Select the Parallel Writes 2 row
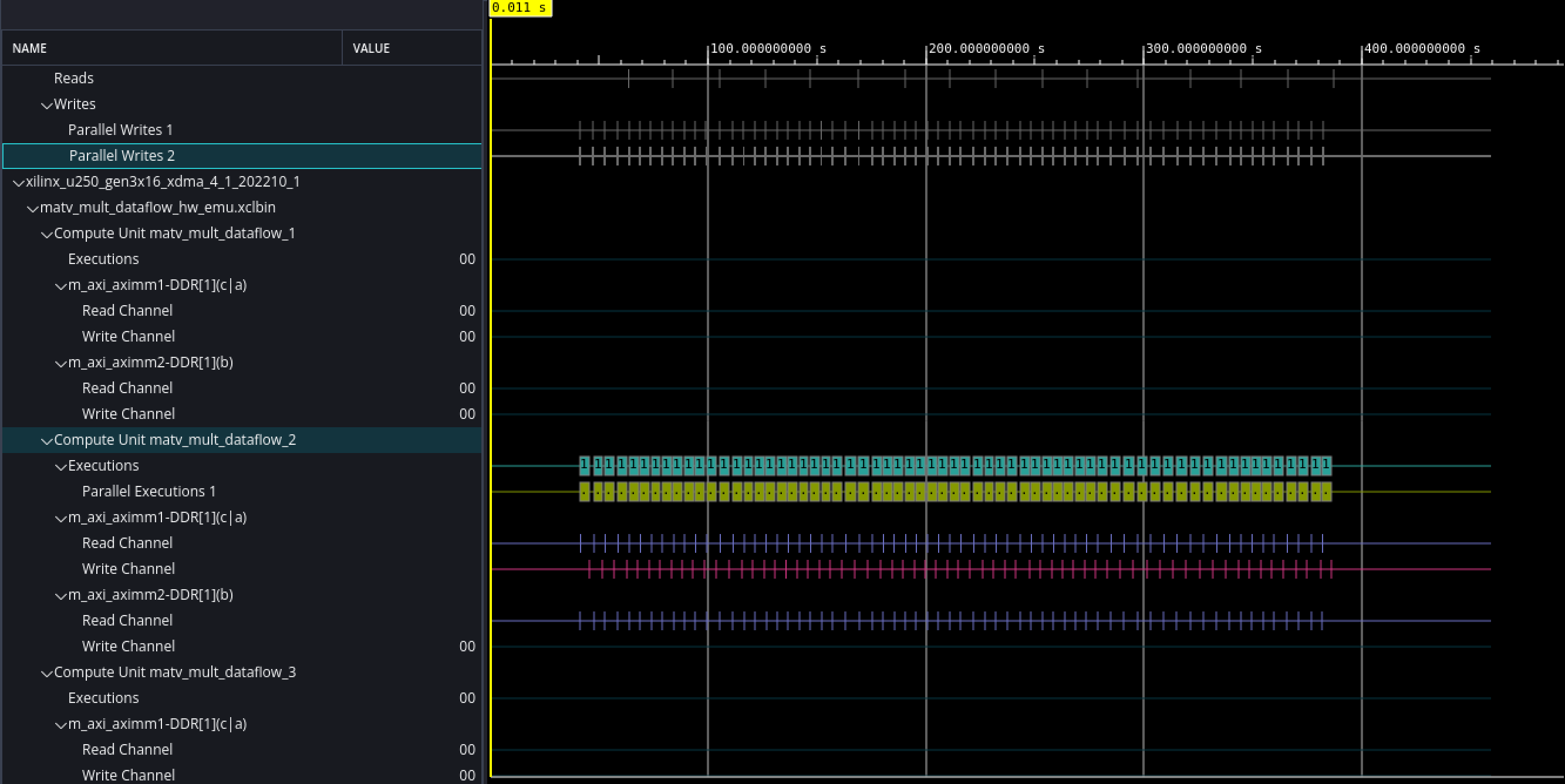This screenshot has width=1565, height=784. [242, 156]
